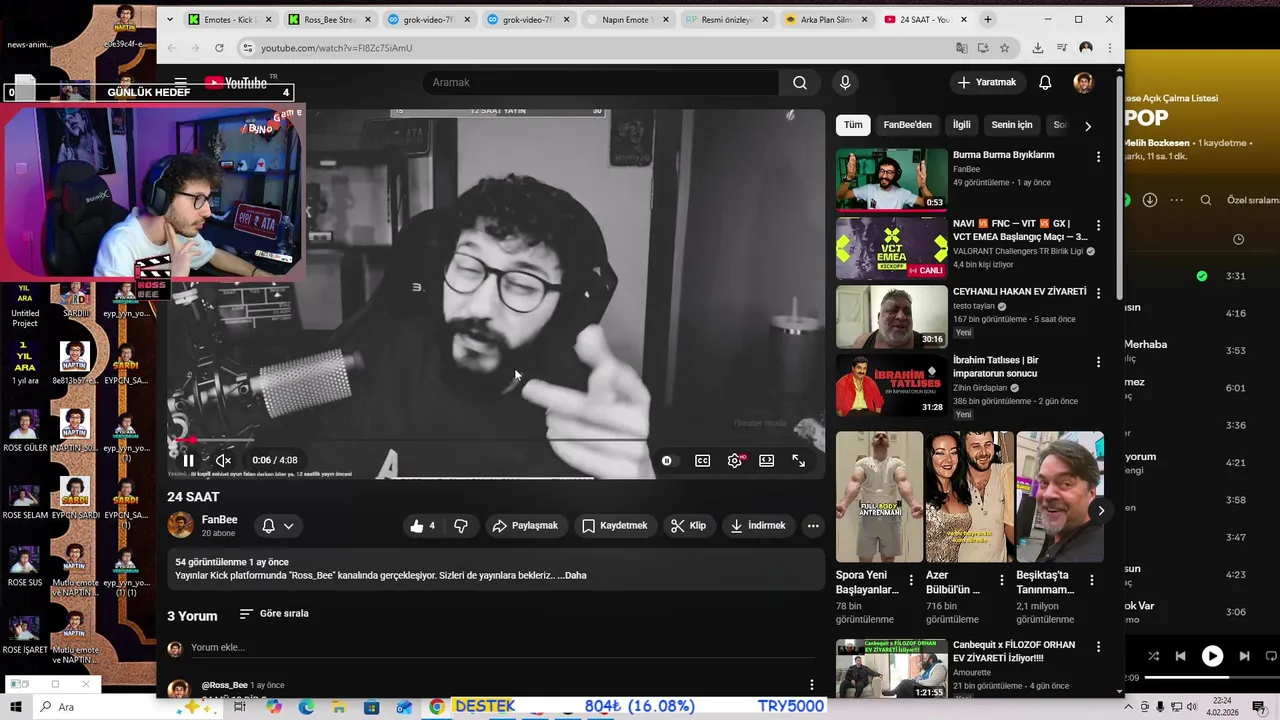Open more actions menu beside İndirmek

pyautogui.click(x=813, y=526)
